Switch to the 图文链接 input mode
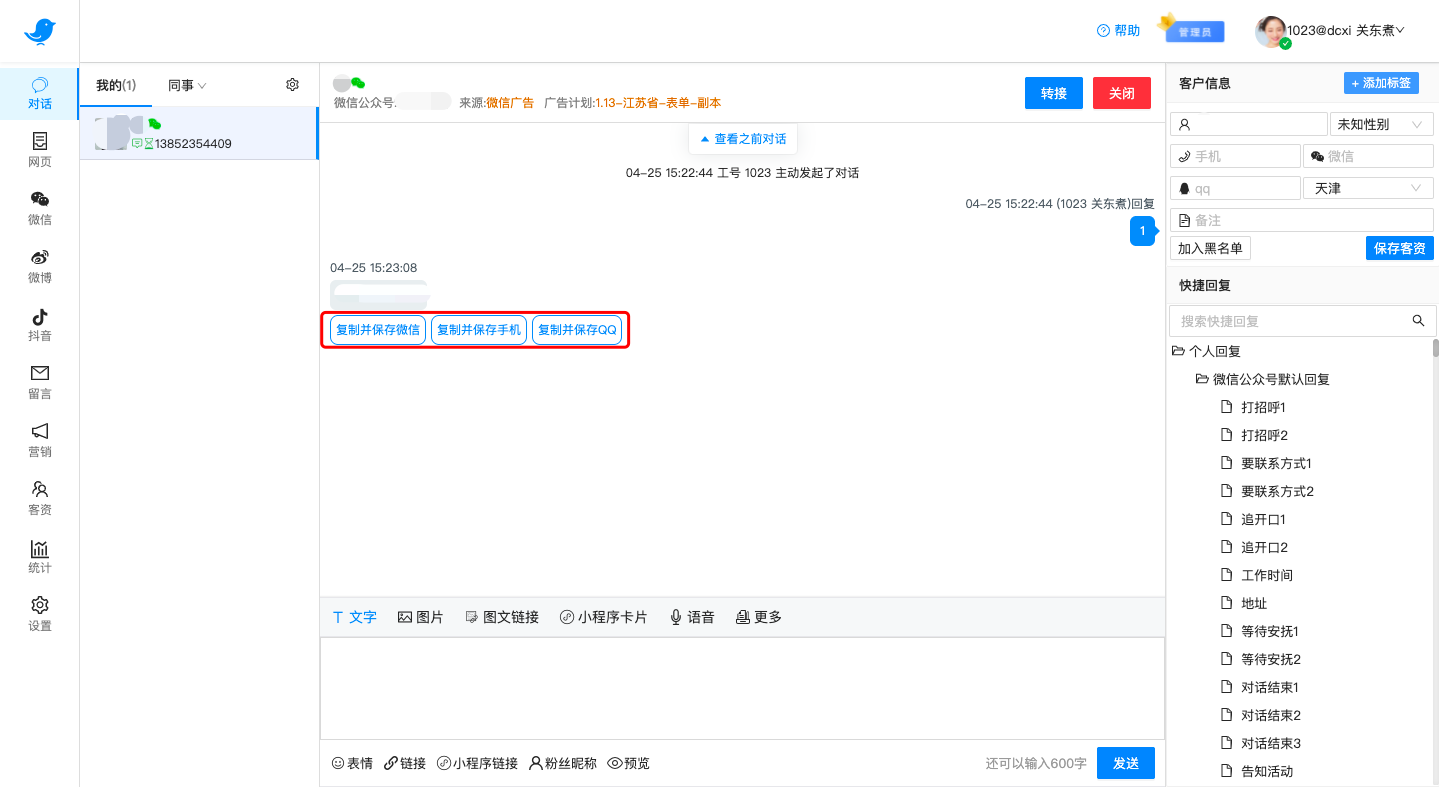 [502, 616]
